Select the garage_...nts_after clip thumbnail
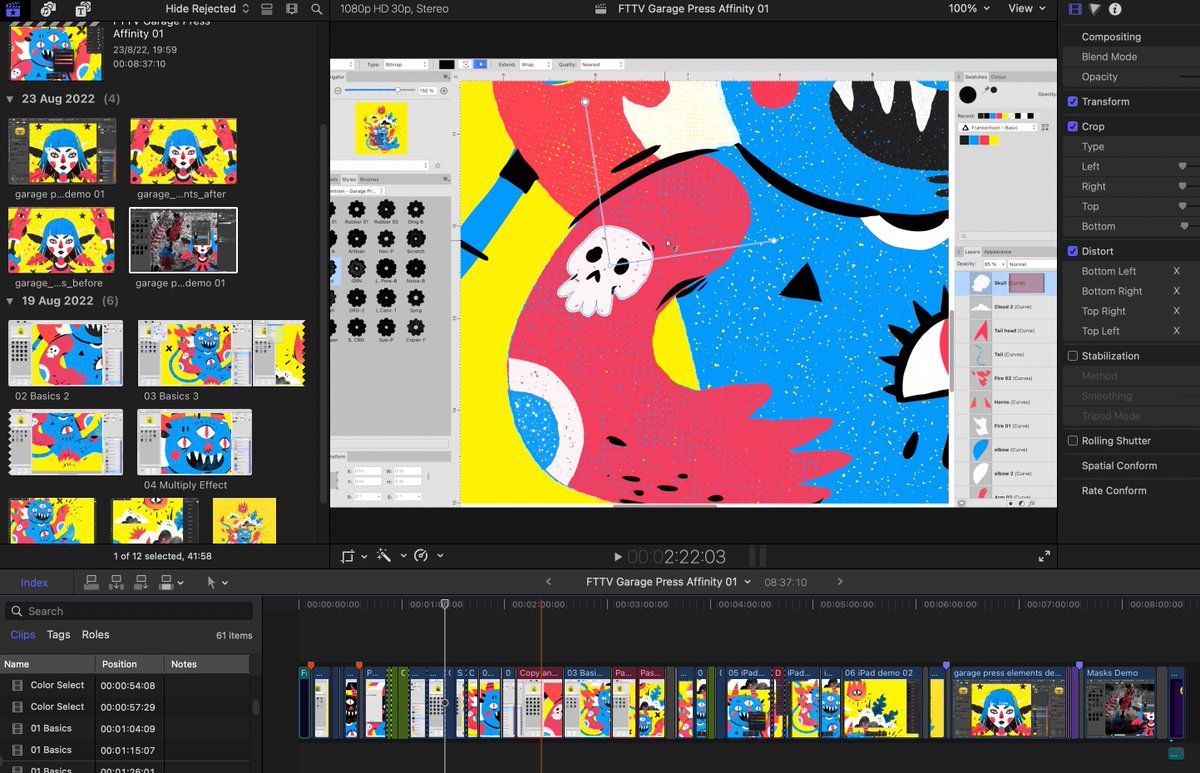This screenshot has height=773, width=1200. click(183, 151)
